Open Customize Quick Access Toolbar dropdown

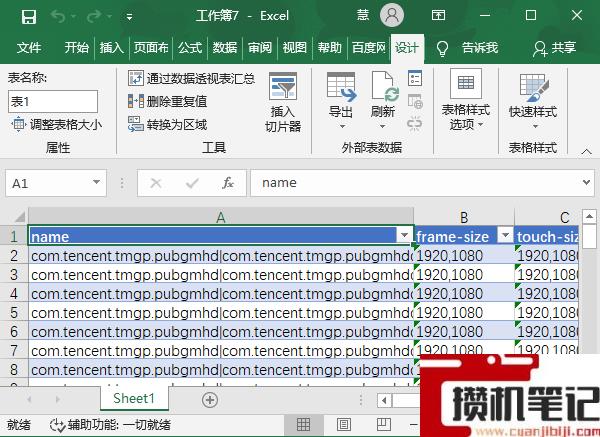pos(129,17)
